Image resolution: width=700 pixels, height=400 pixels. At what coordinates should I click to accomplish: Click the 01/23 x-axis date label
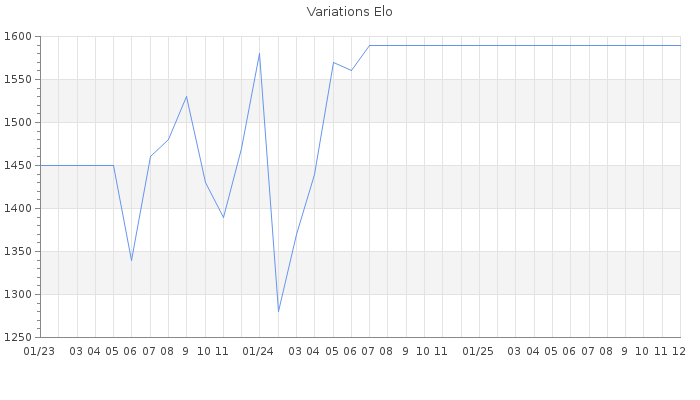coord(39,351)
